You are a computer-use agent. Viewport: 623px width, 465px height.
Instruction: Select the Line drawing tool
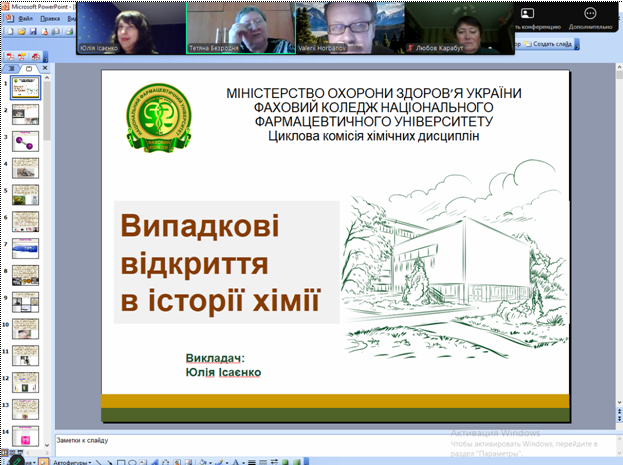coord(99,462)
